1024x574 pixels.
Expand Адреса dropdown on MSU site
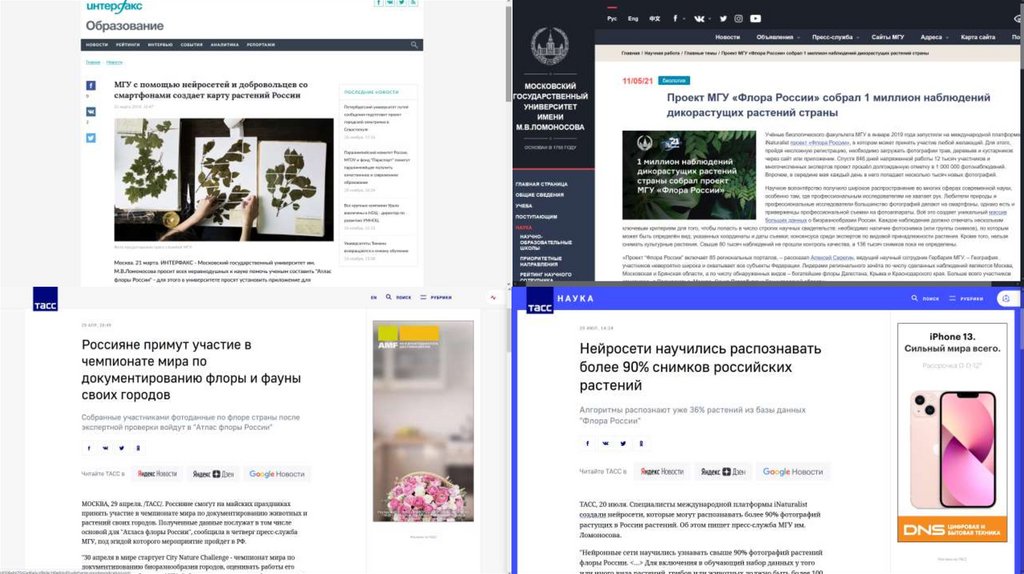934,37
